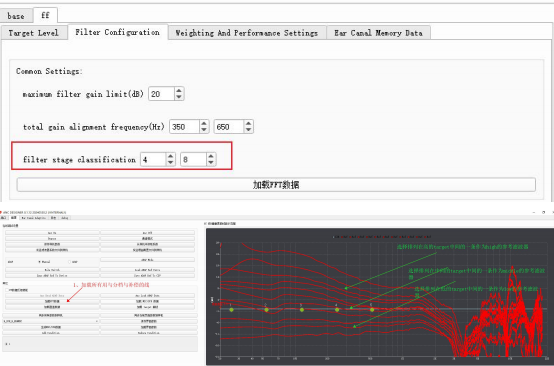
Task: Click filter stage classification field showing 8
Action: point(193,160)
